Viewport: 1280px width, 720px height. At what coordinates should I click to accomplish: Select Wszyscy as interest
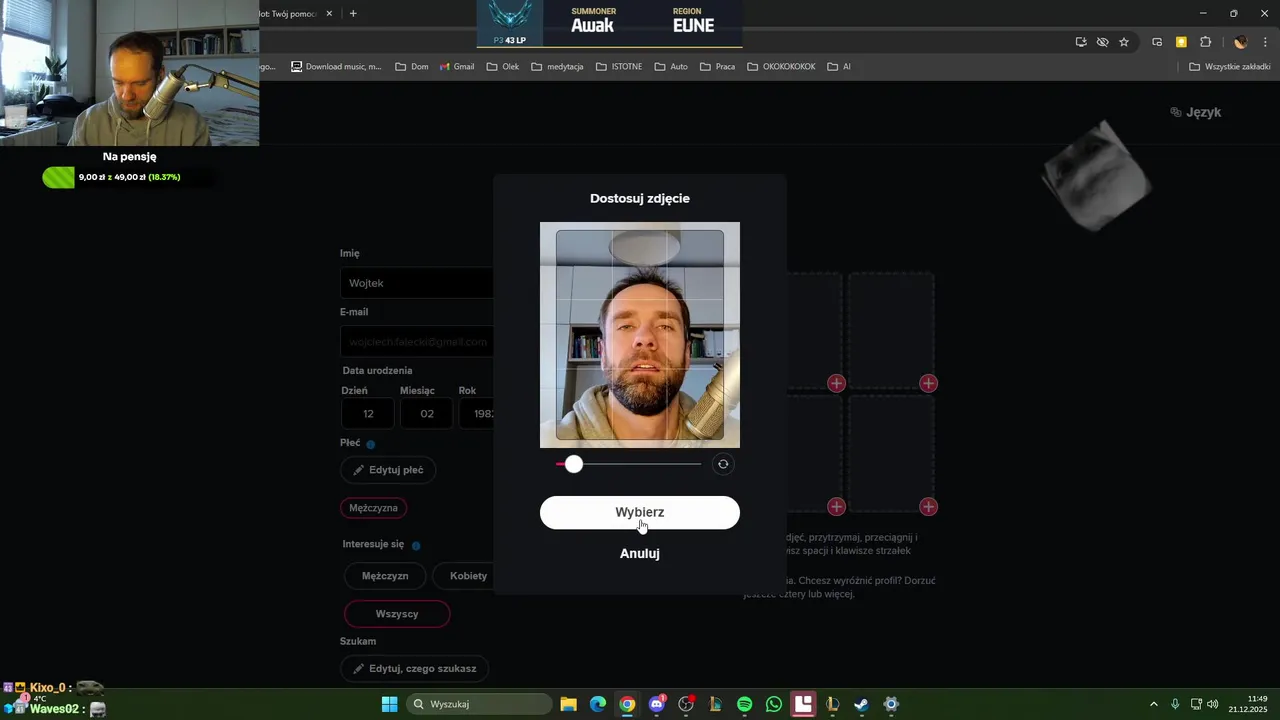pos(397,614)
